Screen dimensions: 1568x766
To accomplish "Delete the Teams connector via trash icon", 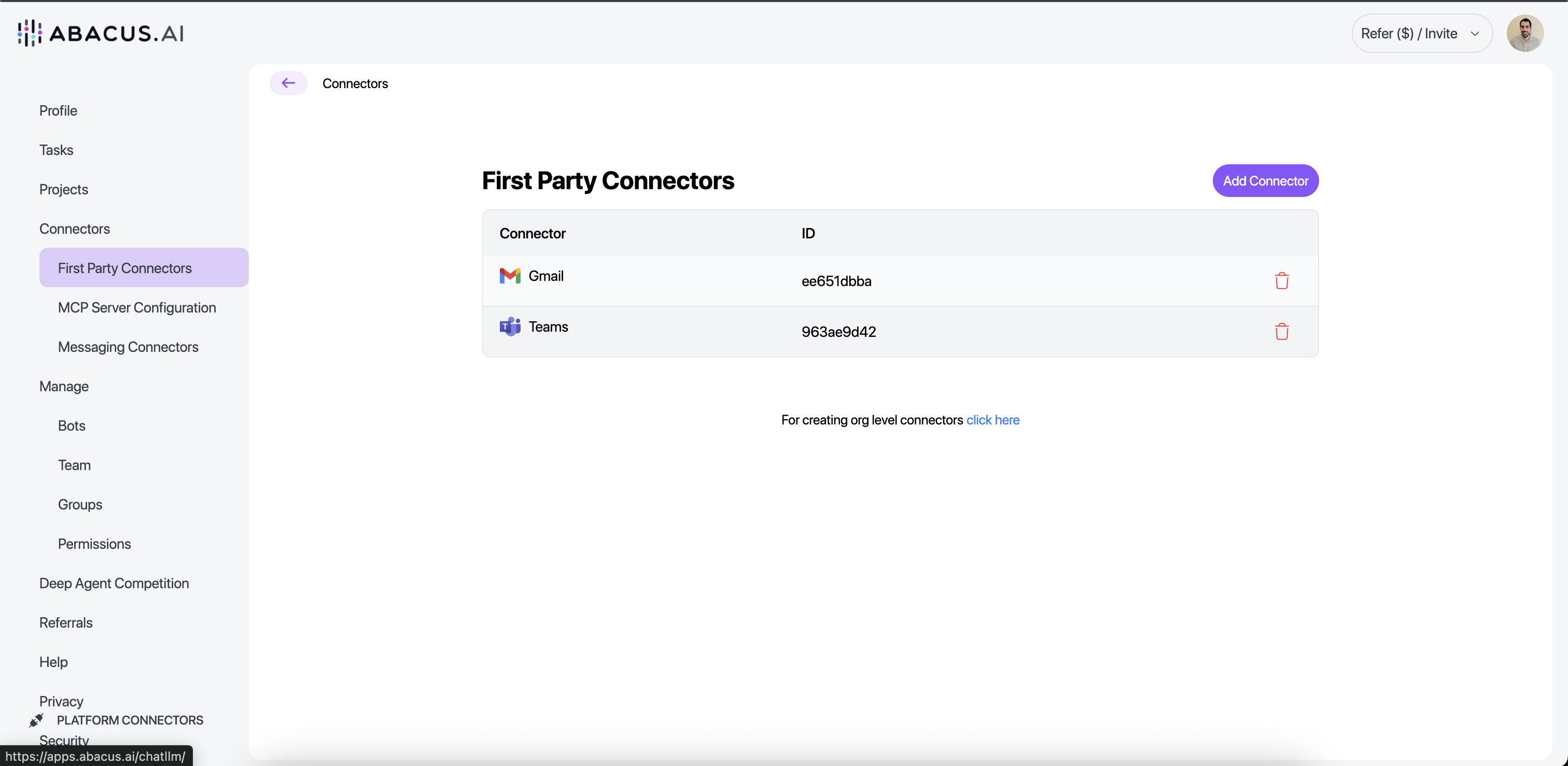I will pos(1282,332).
